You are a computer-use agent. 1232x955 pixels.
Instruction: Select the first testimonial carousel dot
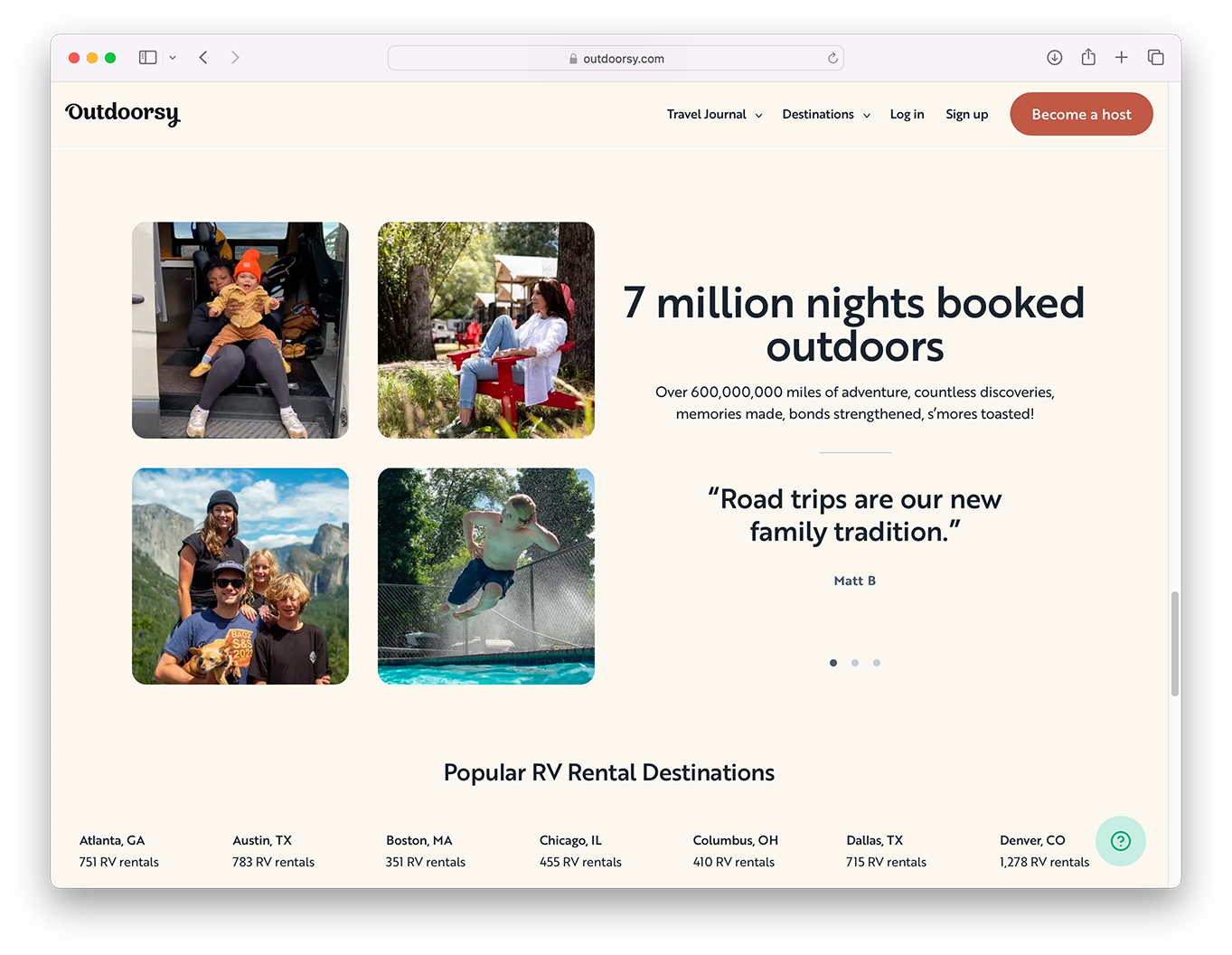833,663
